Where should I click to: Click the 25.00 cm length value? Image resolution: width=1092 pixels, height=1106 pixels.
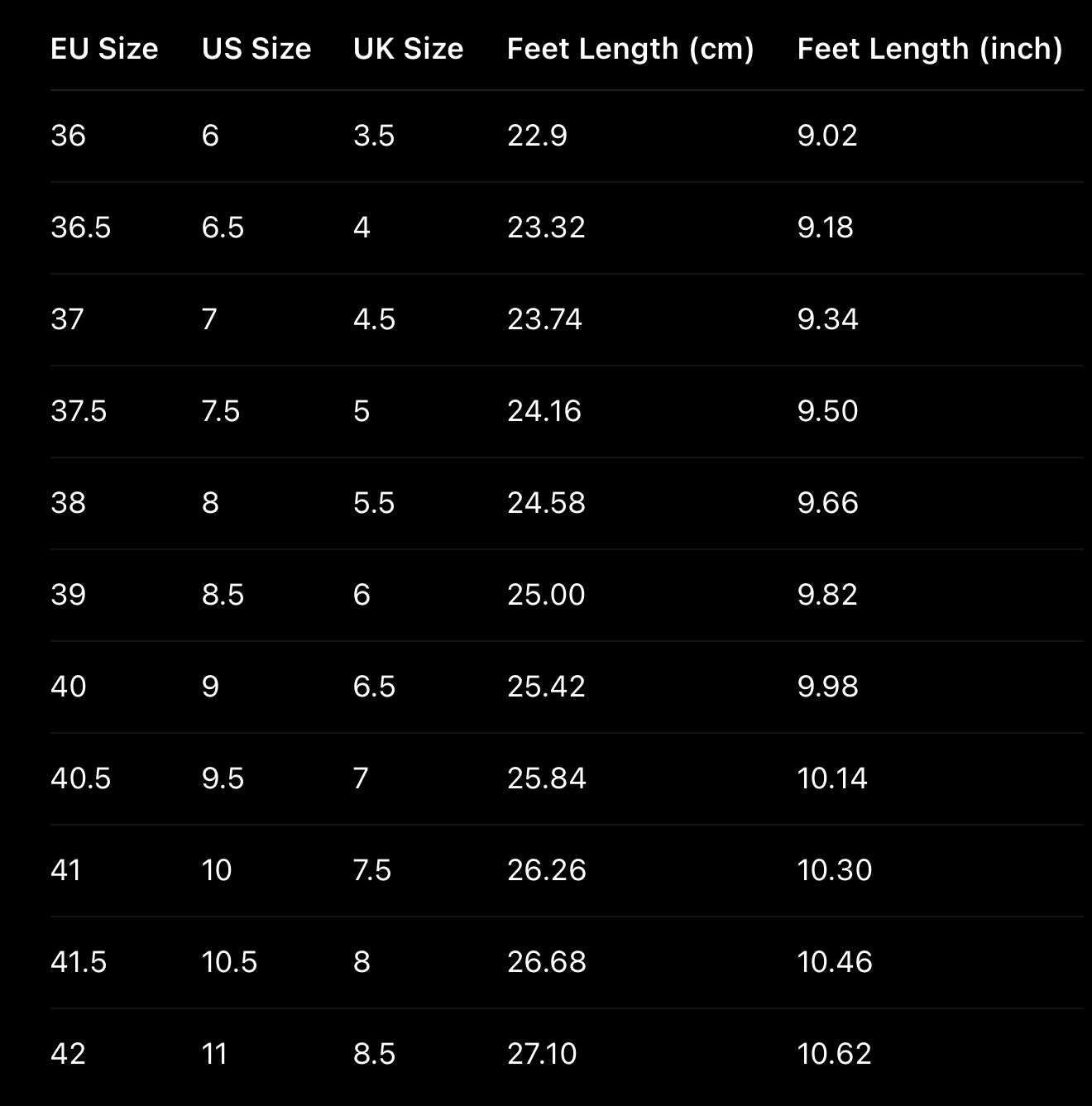pyautogui.click(x=546, y=595)
